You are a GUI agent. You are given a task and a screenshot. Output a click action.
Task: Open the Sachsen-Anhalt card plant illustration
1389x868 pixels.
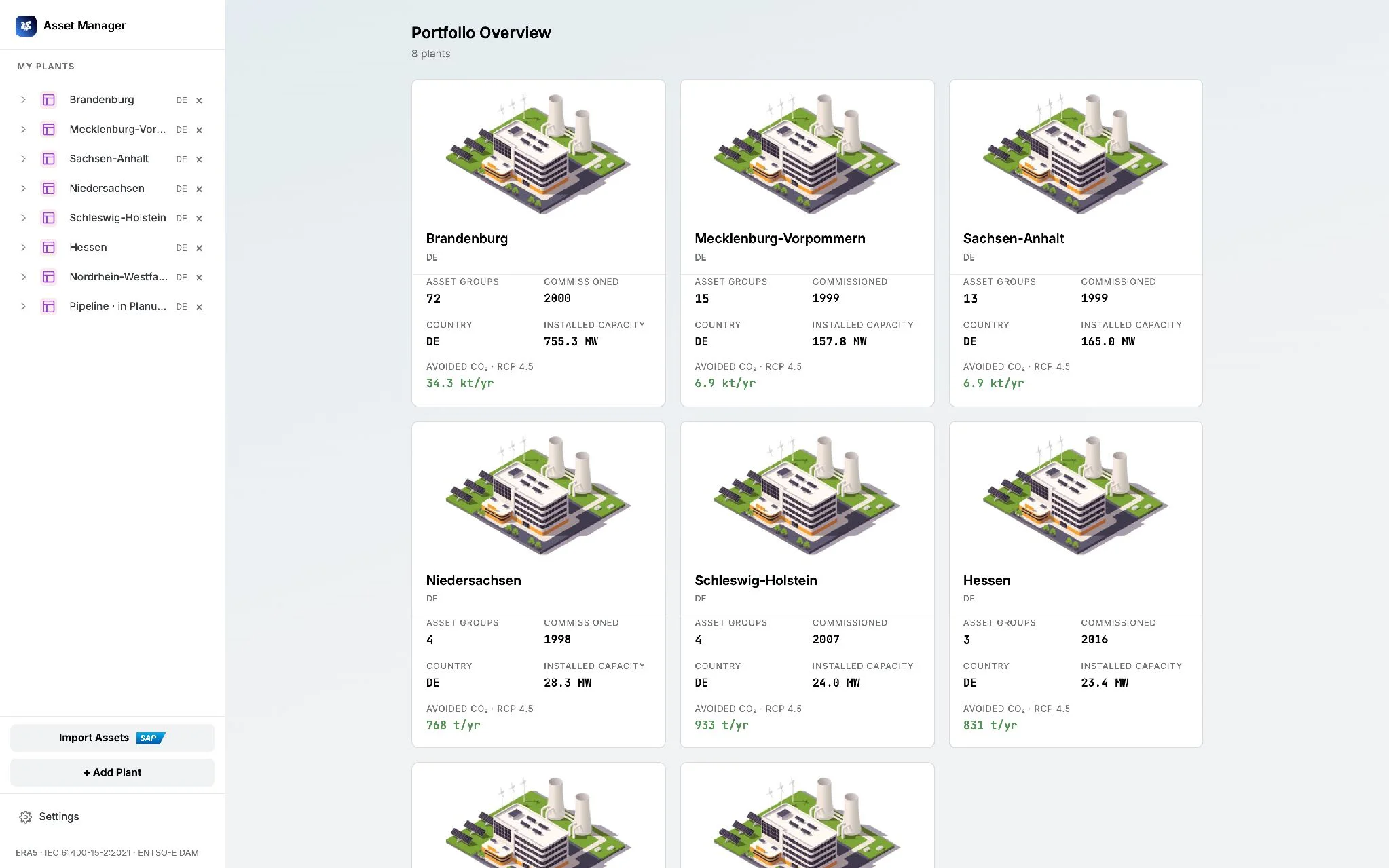[x=1075, y=154]
